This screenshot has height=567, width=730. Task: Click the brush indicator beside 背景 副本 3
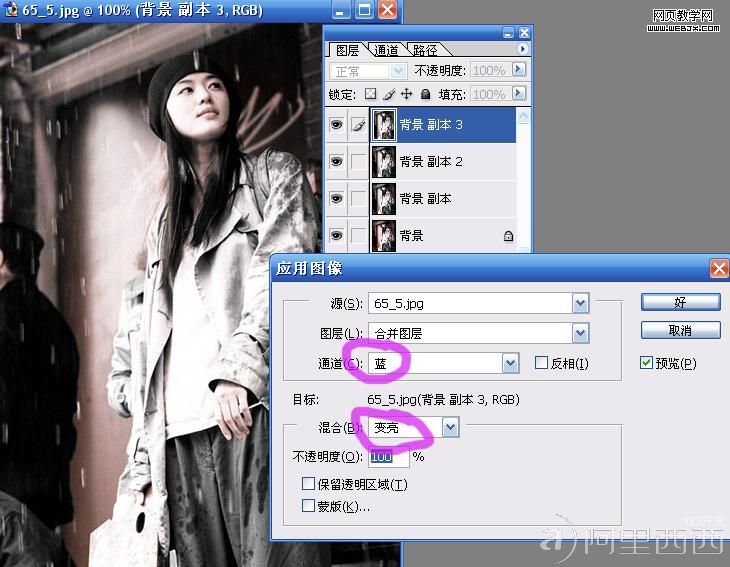[358, 124]
